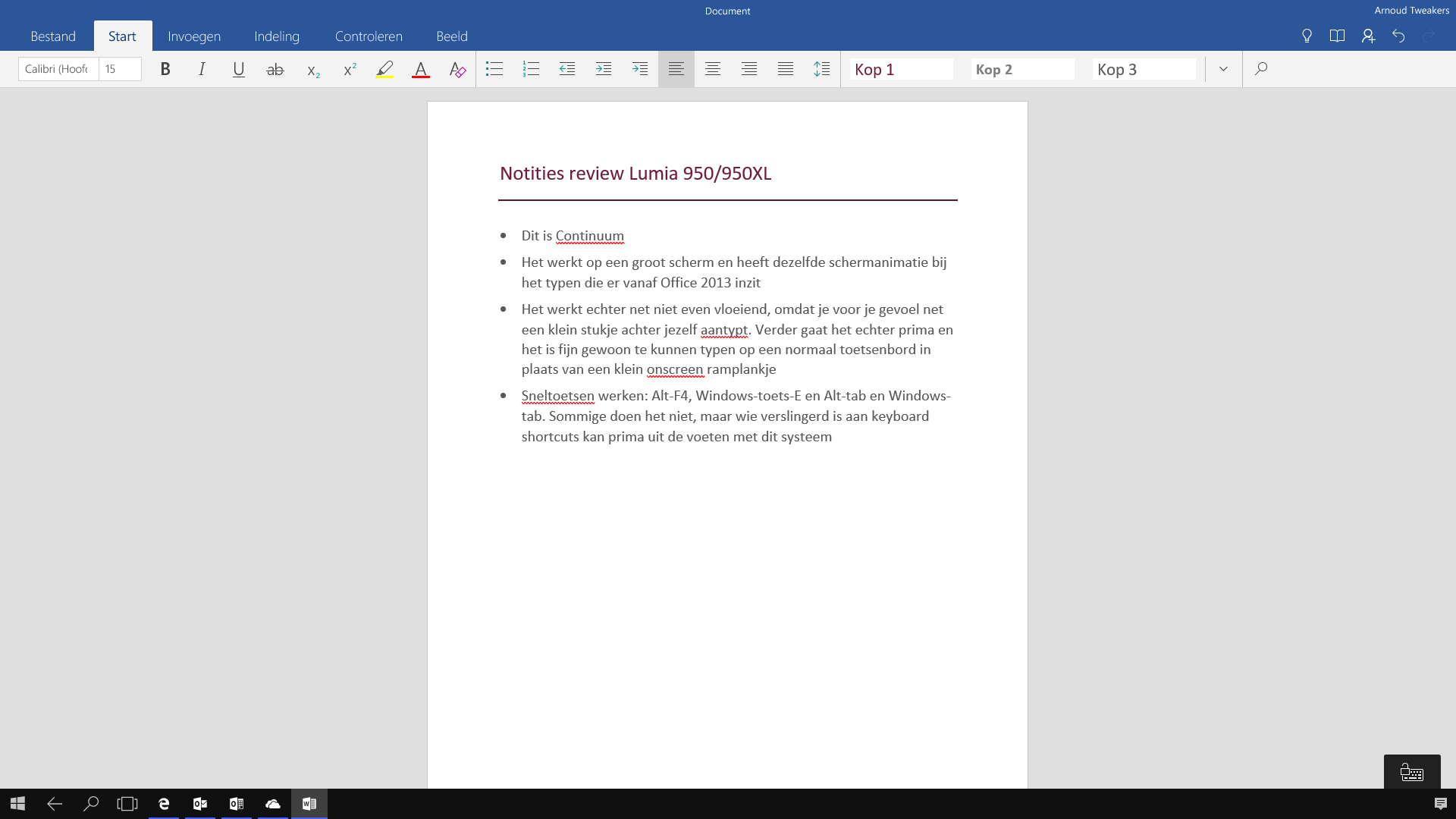Increase paragraph indent
Viewport: 1456px width, 819px height.
point(604,69)
